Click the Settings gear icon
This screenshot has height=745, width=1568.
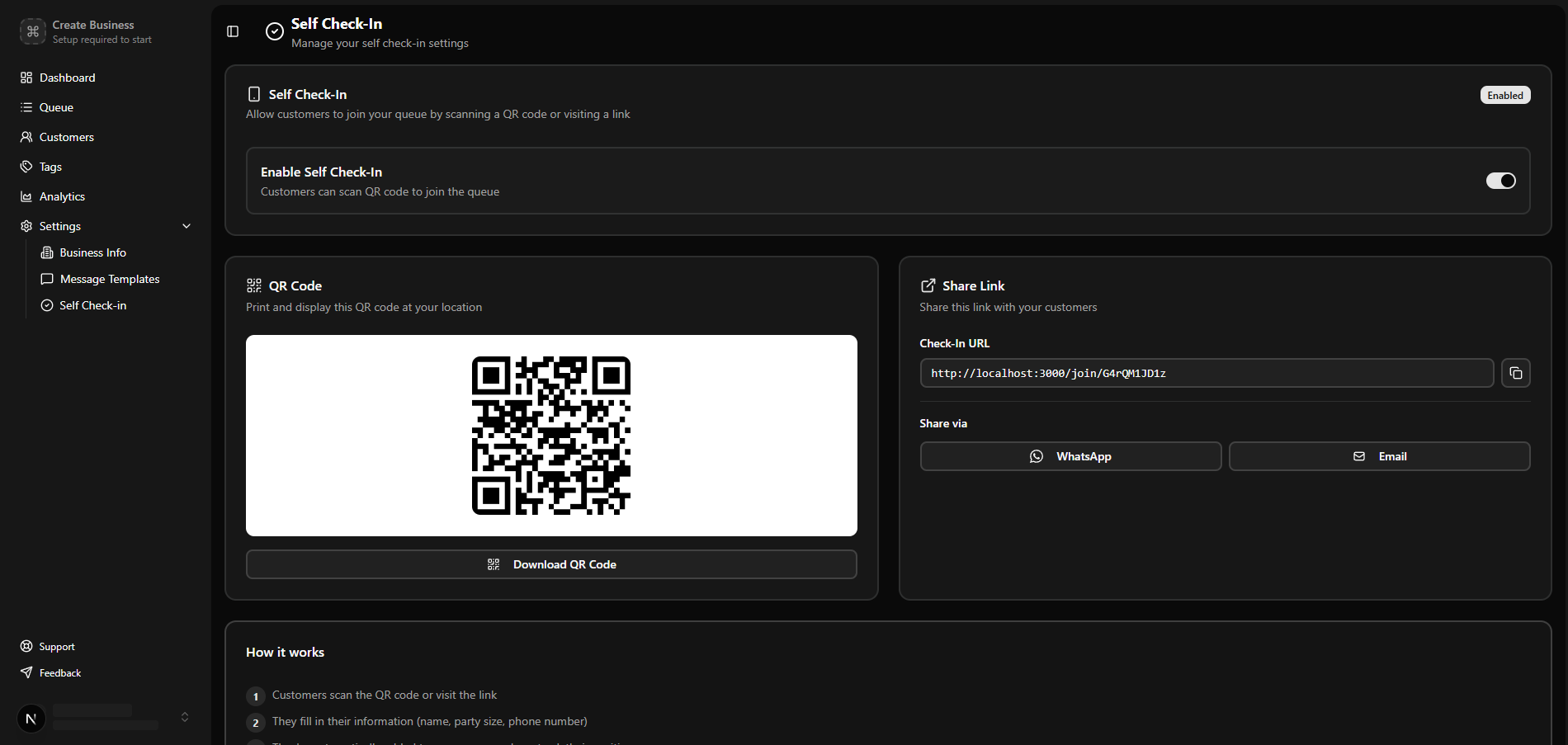coord(26,226)
